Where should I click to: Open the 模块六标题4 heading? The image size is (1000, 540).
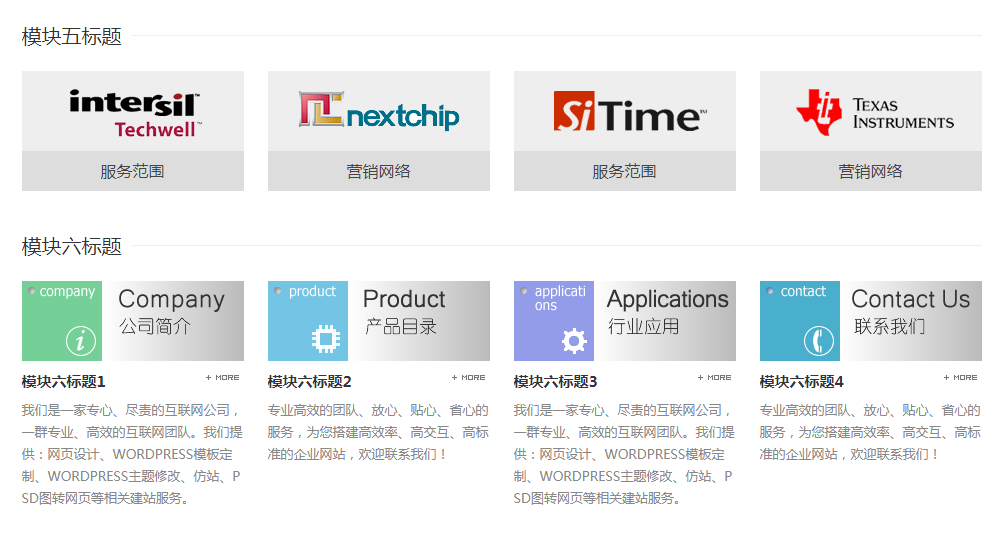801,382
